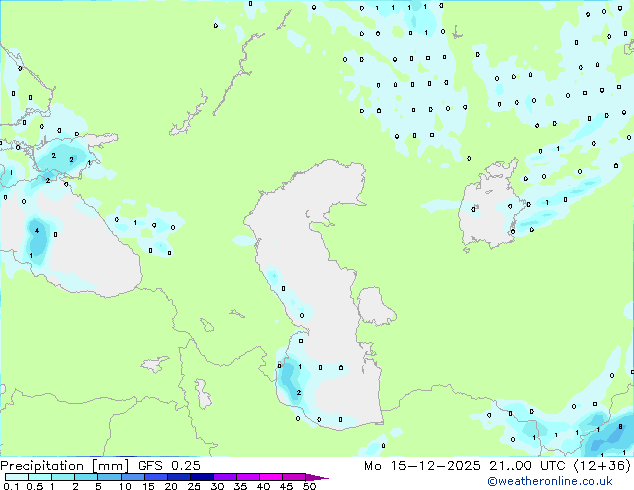Pick the 10–15 mm legend color box
This screenshot has height=490, width=634.
coord(133,477)
